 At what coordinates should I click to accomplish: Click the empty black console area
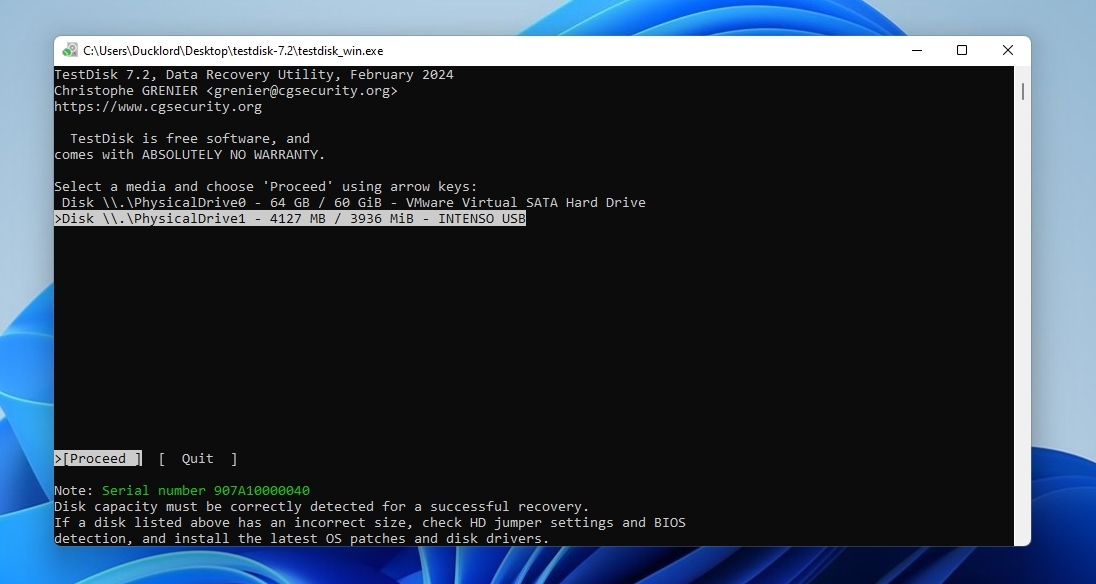pyautogui.click(x=500, y=330)
